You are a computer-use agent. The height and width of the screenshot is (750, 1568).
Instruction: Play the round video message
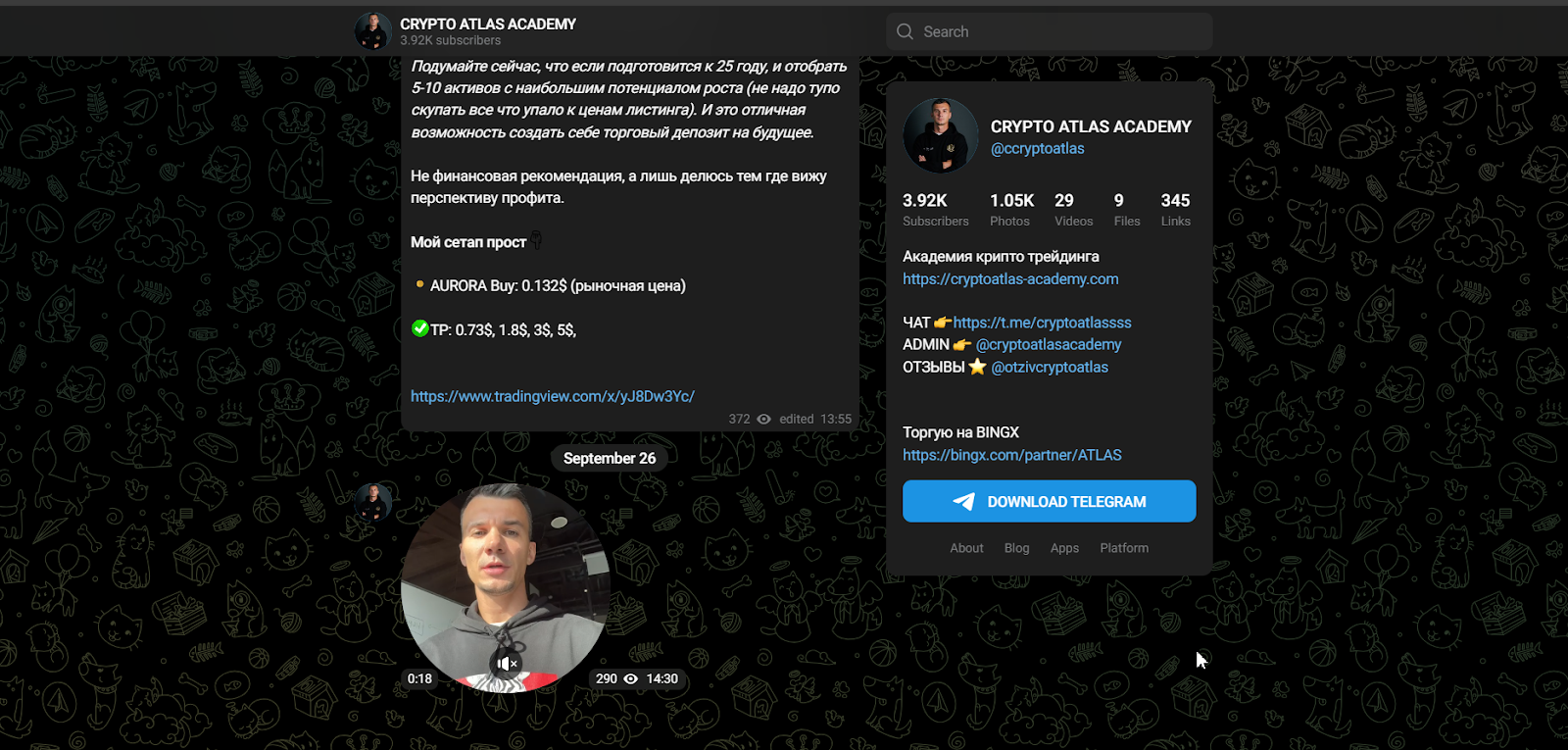[506, 588]
